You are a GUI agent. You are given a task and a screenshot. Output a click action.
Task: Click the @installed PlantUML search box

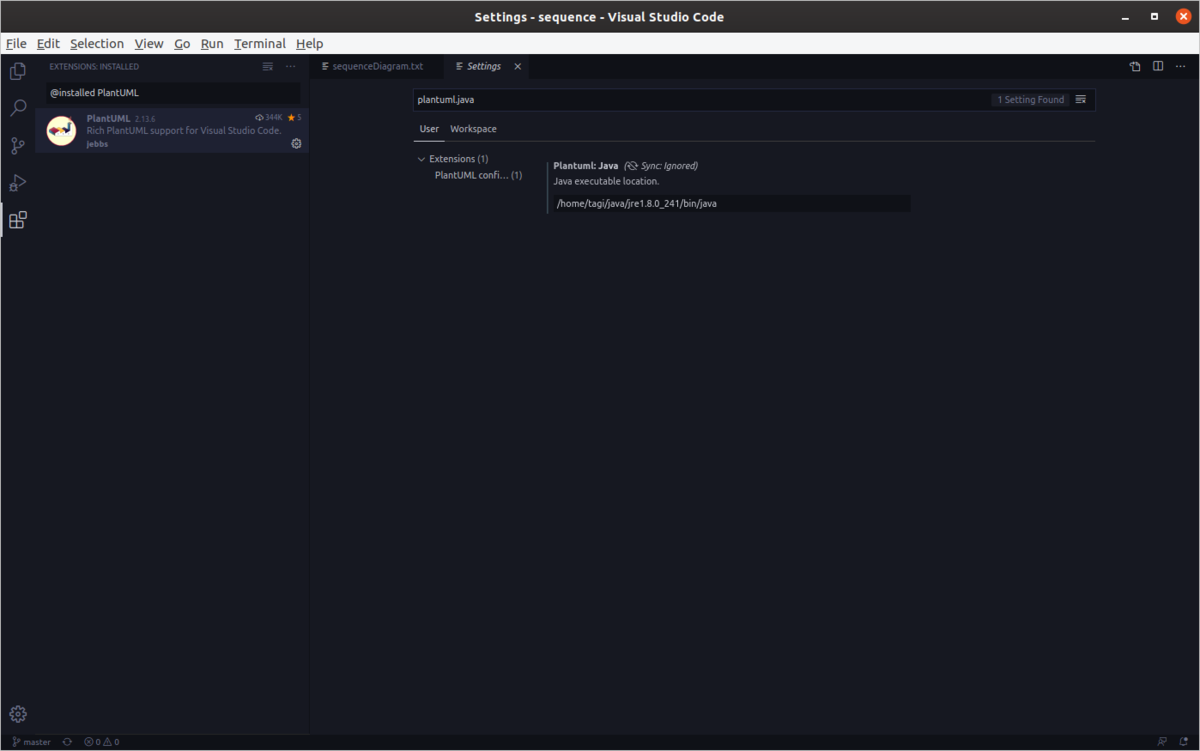point(173,93)
